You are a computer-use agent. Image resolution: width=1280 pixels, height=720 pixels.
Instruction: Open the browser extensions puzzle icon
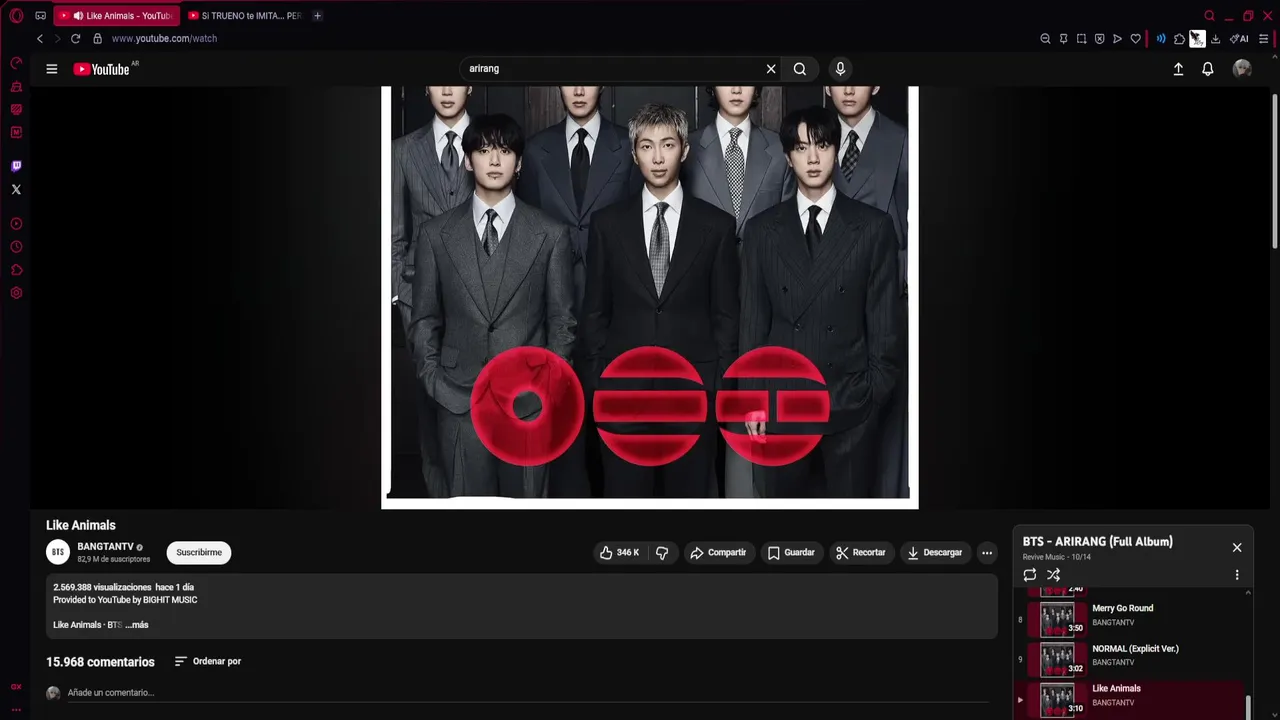[1179, 39]
